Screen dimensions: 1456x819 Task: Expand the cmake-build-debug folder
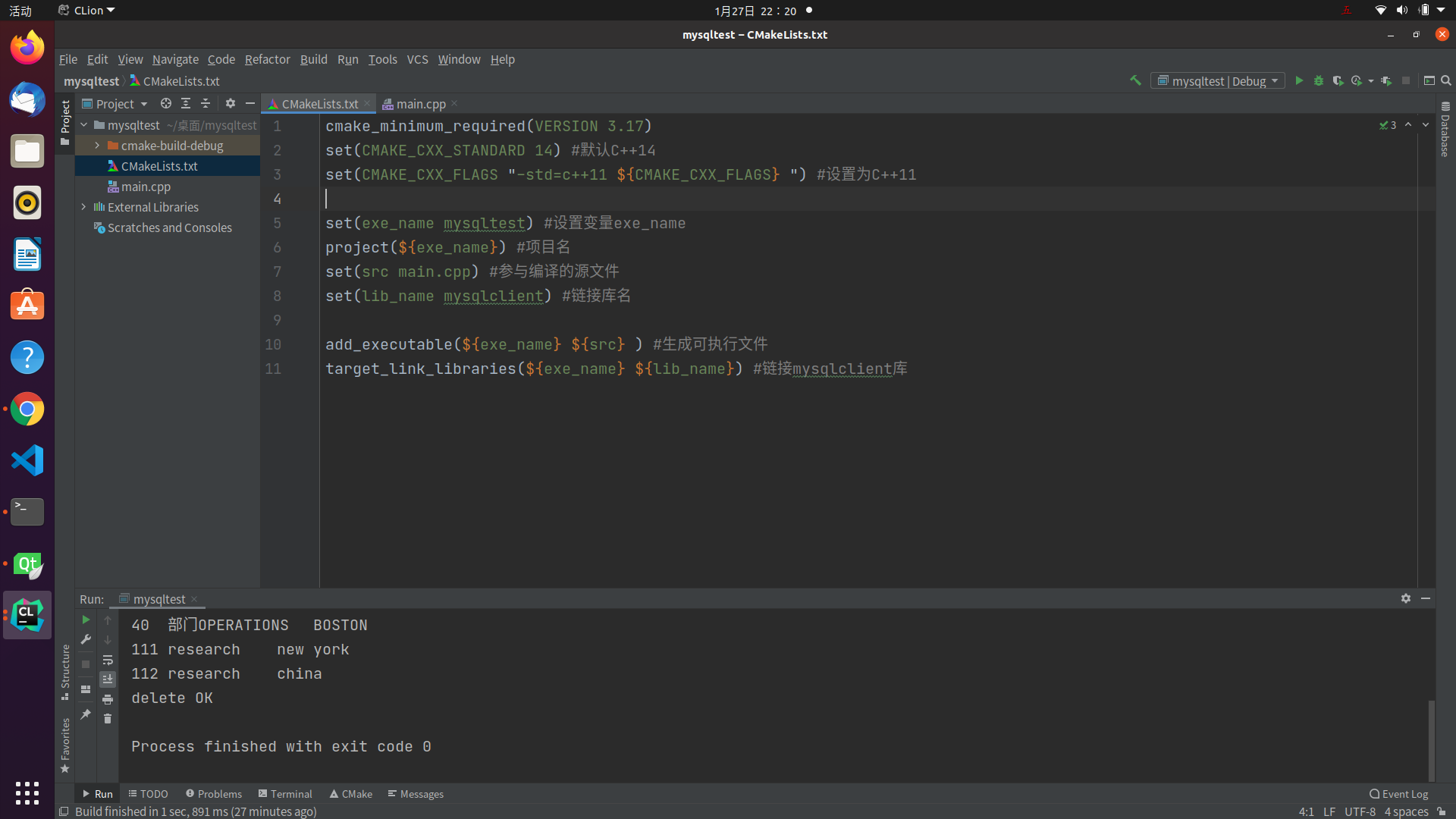(x=96, y=145)
